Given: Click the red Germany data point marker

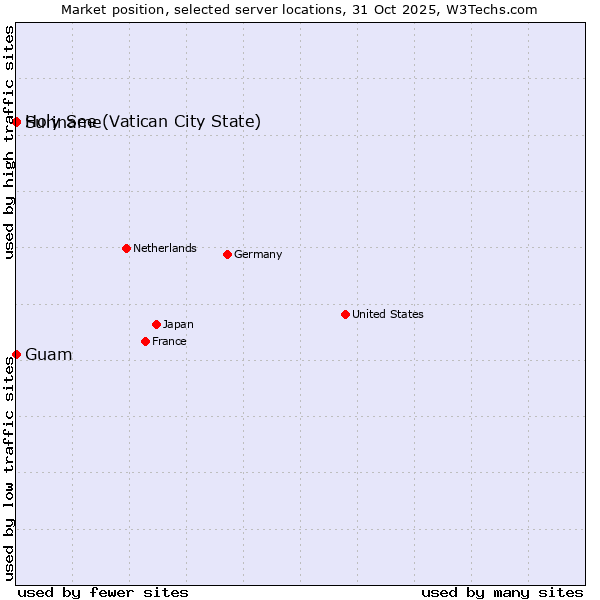Looking at the screenshot, I should pos(227,254).
